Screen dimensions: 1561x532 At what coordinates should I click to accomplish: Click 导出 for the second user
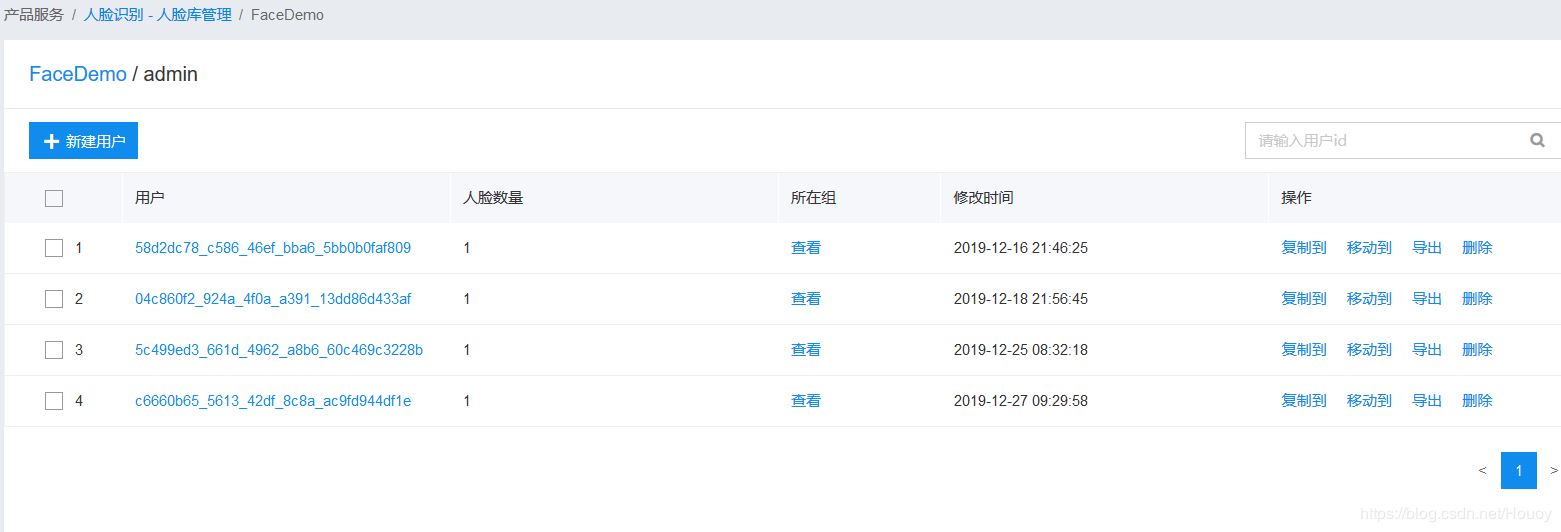[1427, 299]
